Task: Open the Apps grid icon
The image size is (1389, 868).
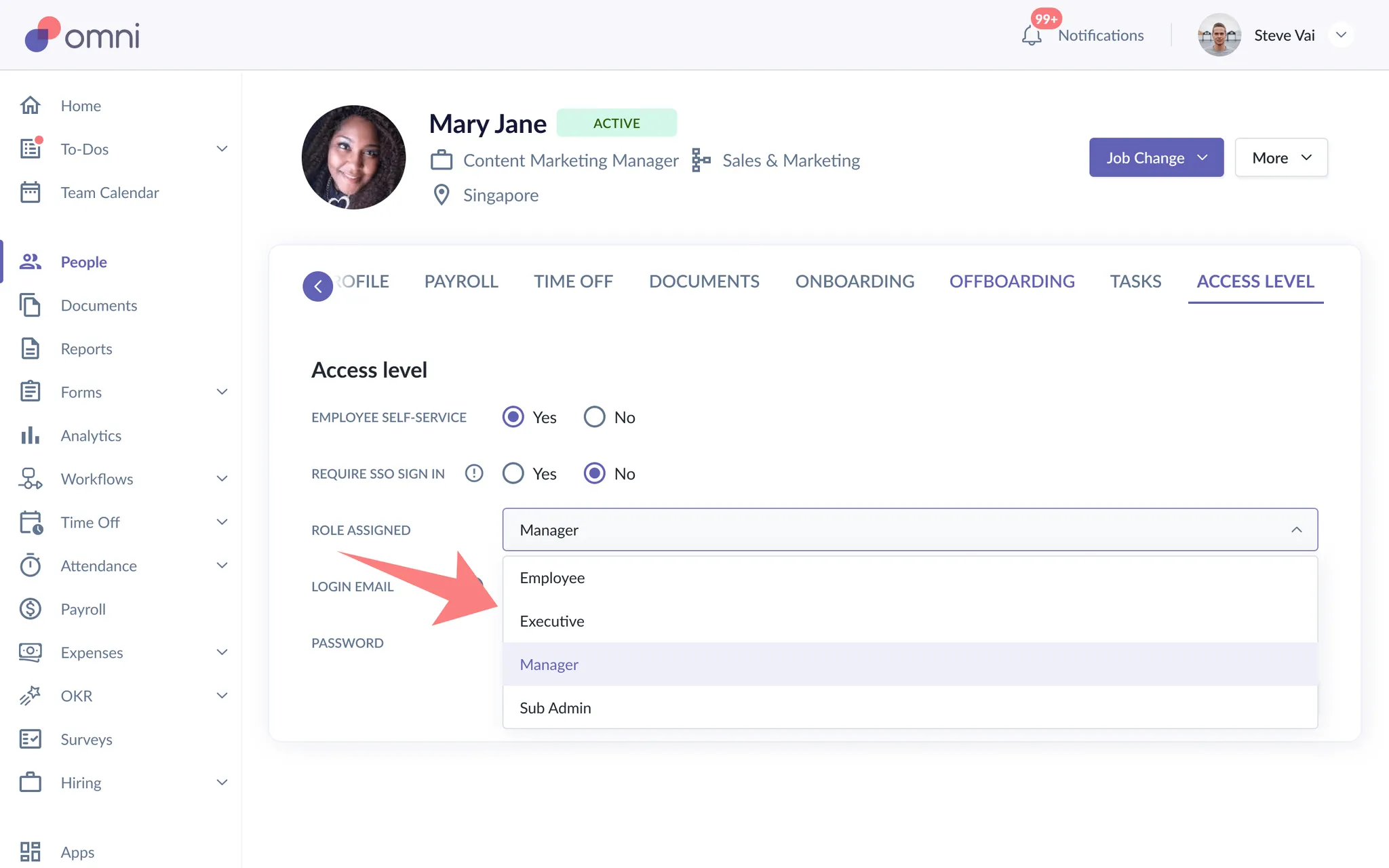Action: point(31,852)
